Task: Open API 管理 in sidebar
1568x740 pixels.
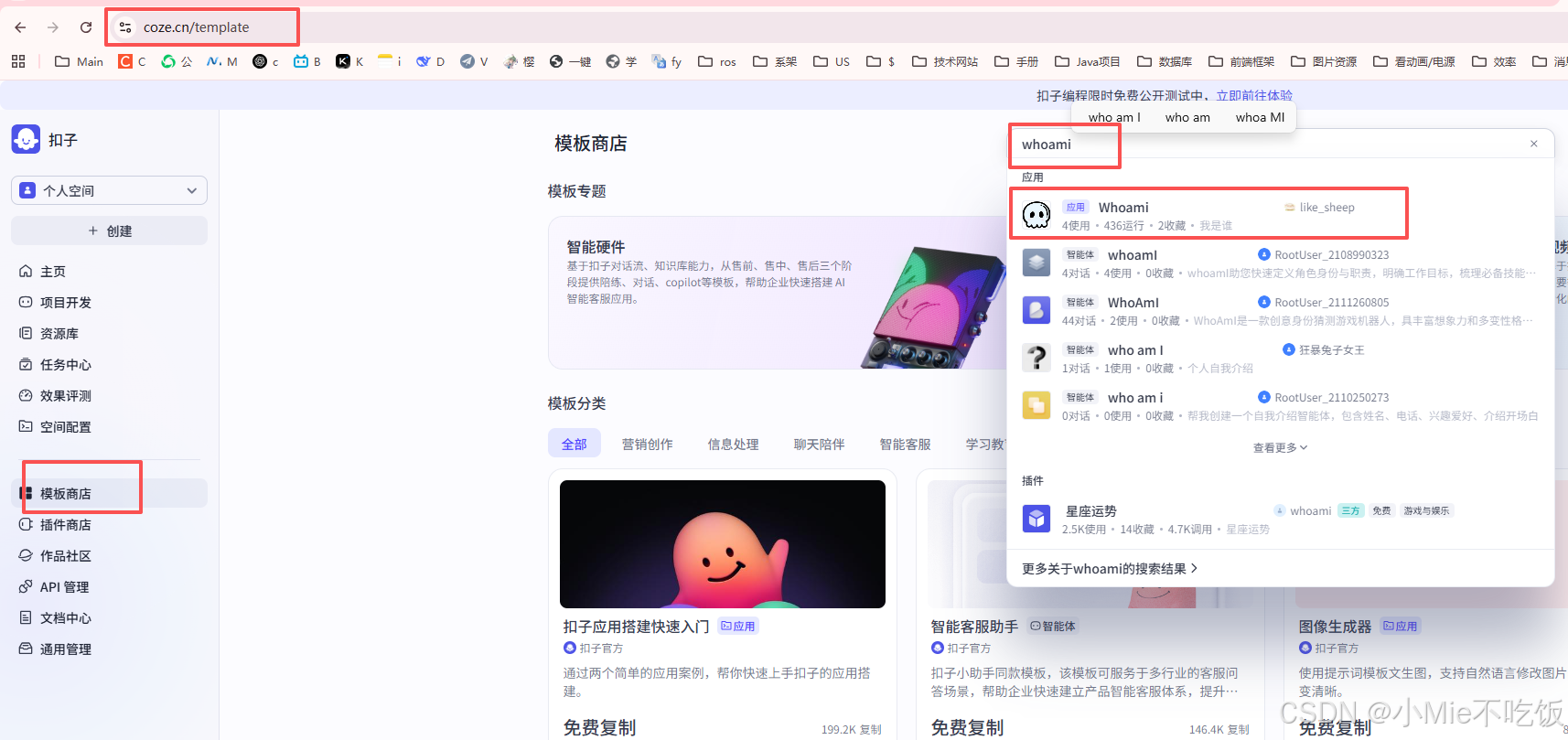Action: (x=109, y=587)
